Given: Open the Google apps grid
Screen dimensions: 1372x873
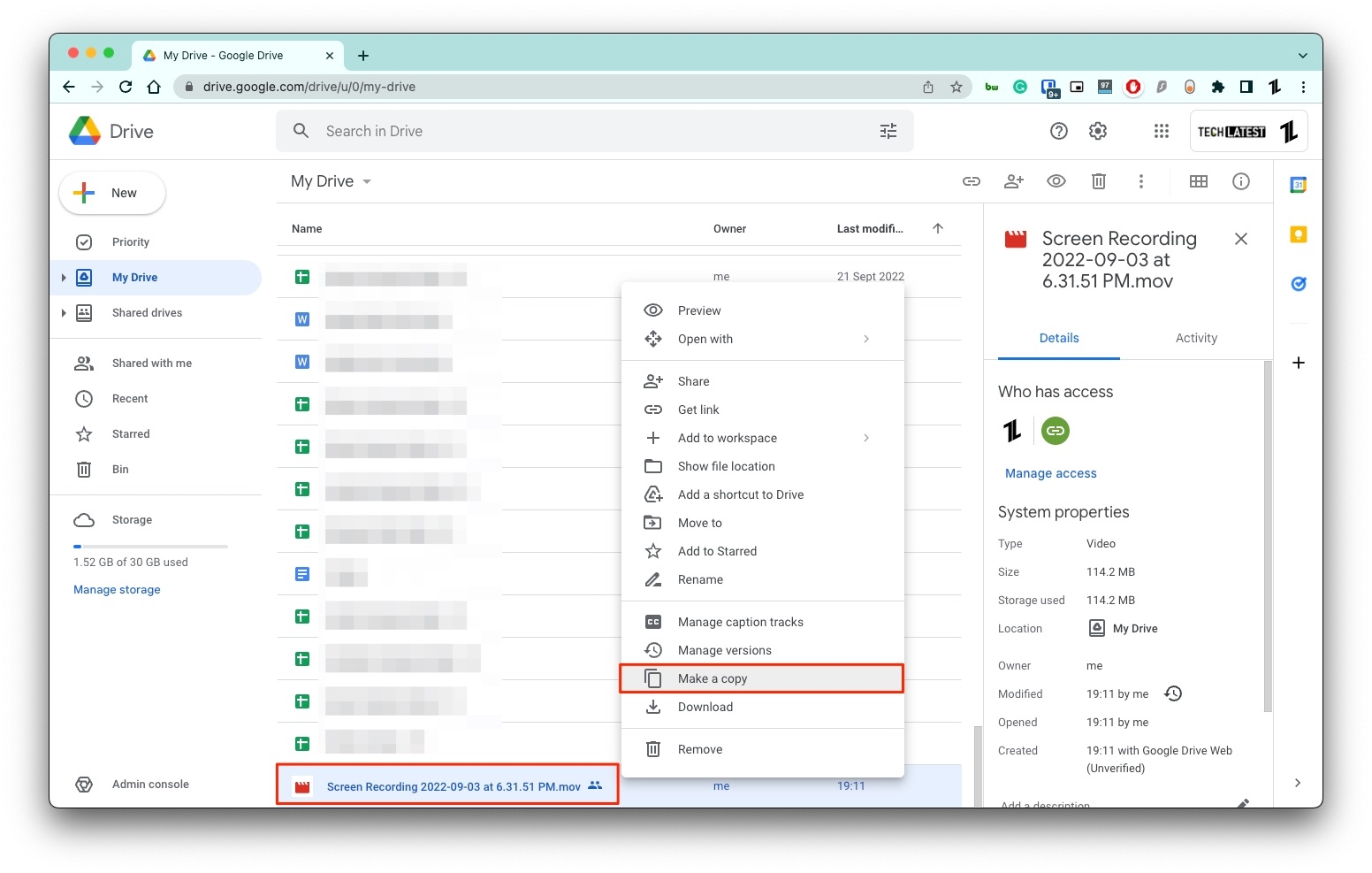Looking at the screenshot, I should [1161, 130].
